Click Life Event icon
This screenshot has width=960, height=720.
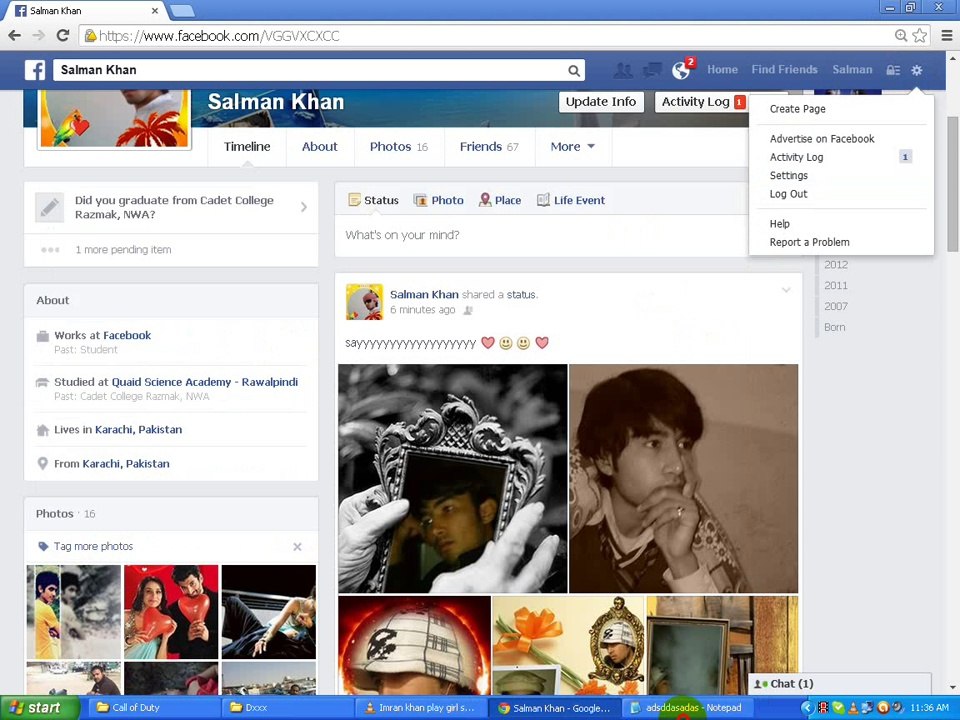pos(543,200)
